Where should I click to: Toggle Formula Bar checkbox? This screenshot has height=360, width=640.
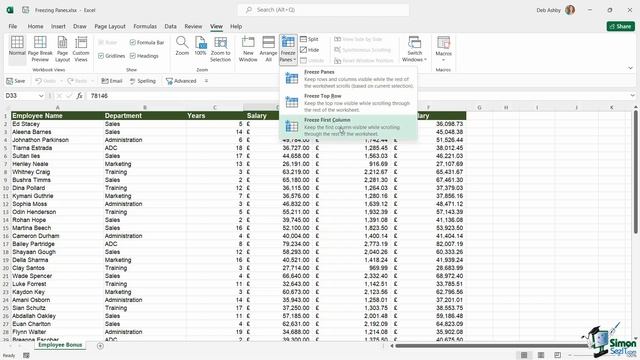coord(147,42)
